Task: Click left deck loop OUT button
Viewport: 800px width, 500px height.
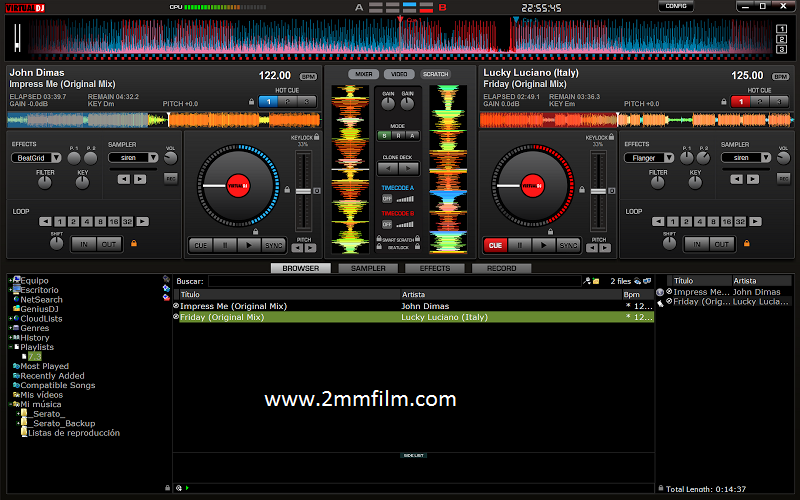Action: coord(109,244)
